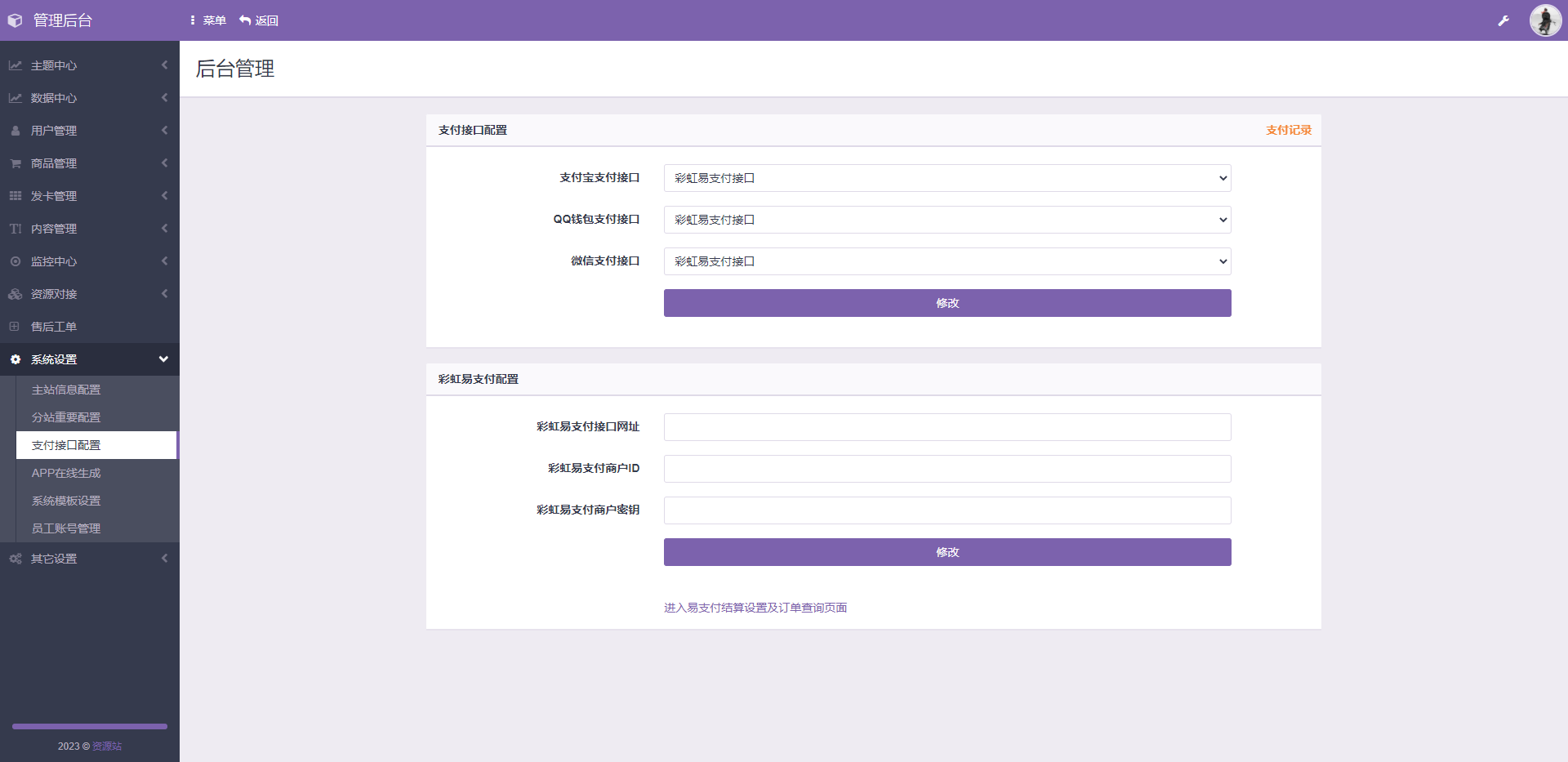
Task: Click the 监控中心 target icon
Action: coord(16,261)
